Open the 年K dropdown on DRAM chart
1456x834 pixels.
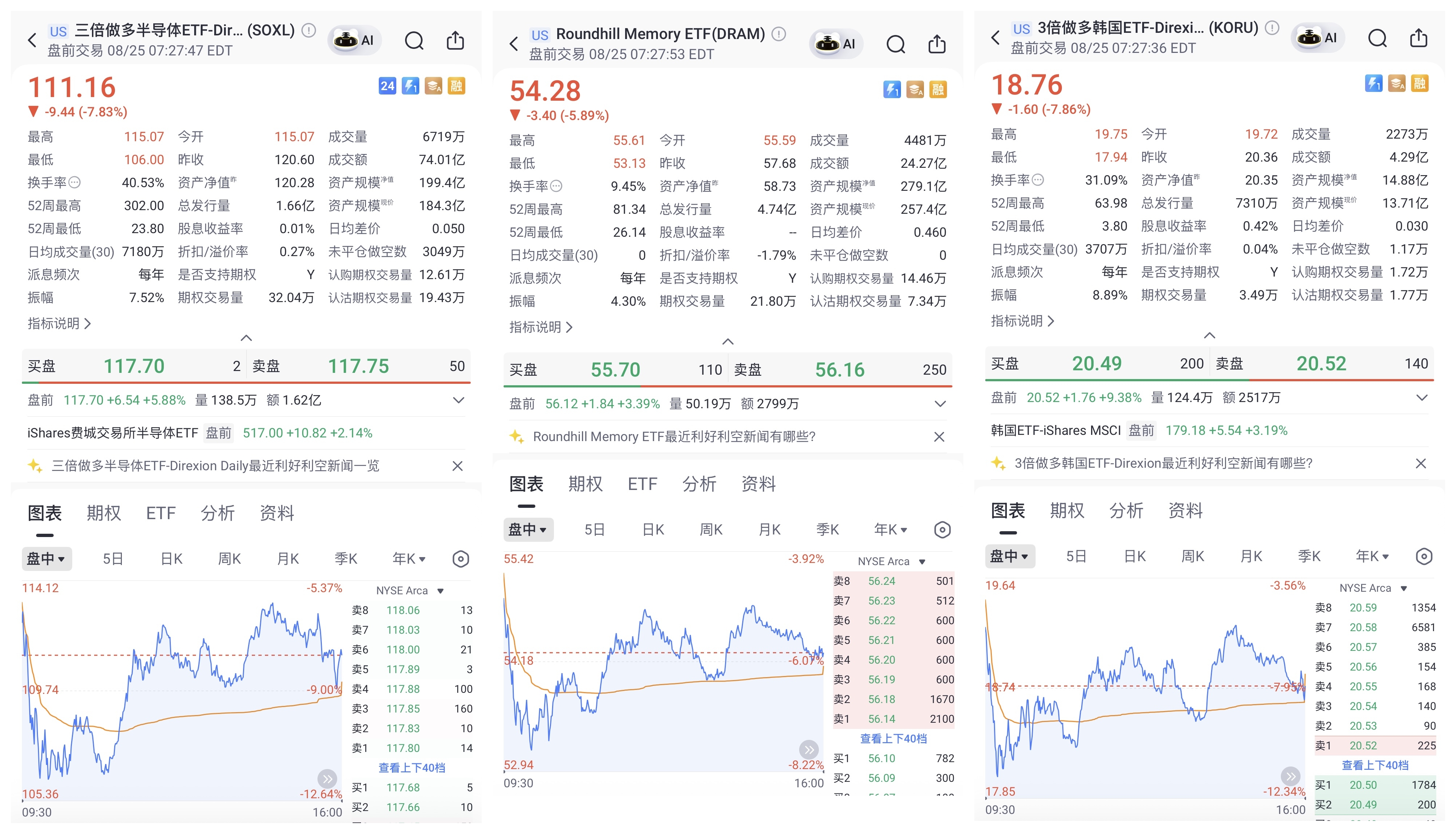[891, 530]
